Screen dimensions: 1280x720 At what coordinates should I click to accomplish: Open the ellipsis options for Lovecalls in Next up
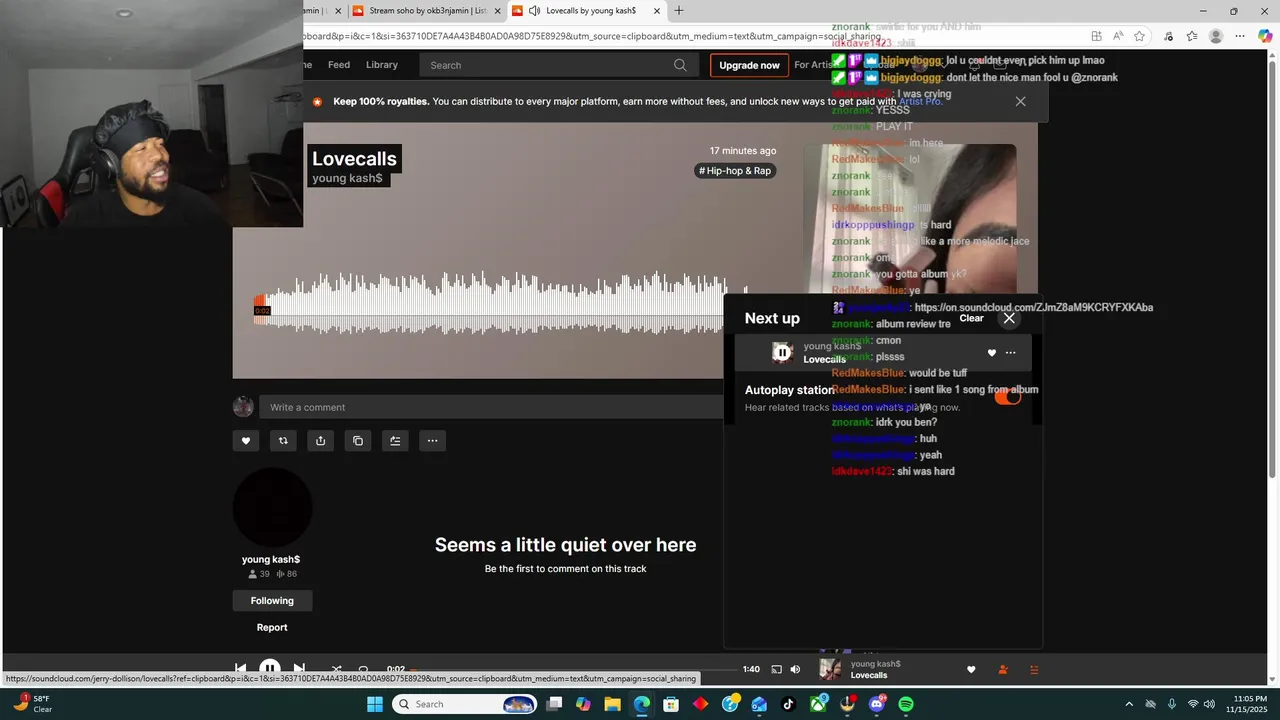pos(1011,353)
